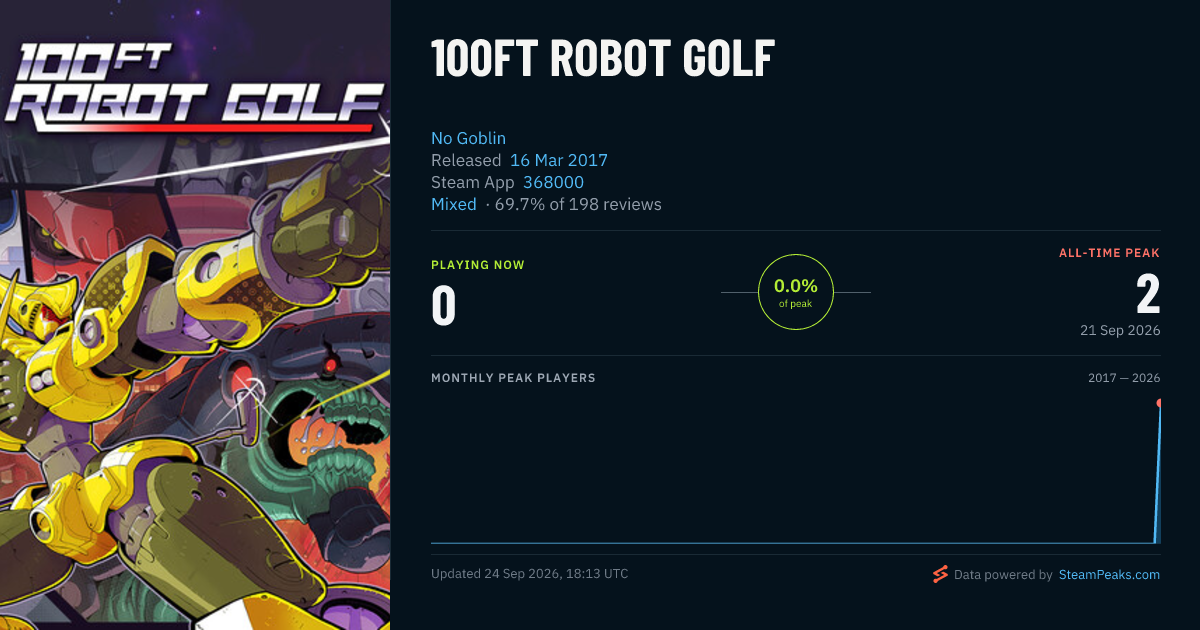
Task: Click the release date 16 Mar 2017
Action: [x=559, y=160]
